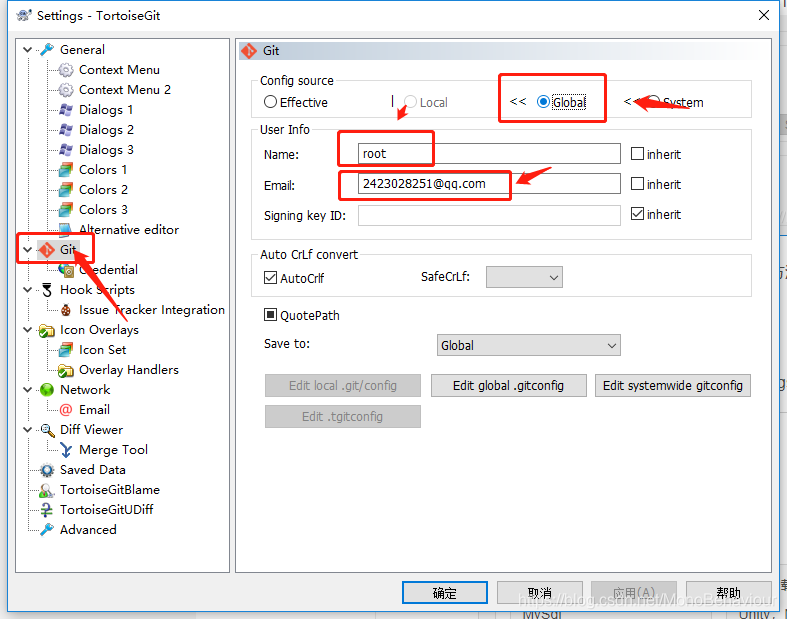Click the Advanced wrench icon

[47, 530]
